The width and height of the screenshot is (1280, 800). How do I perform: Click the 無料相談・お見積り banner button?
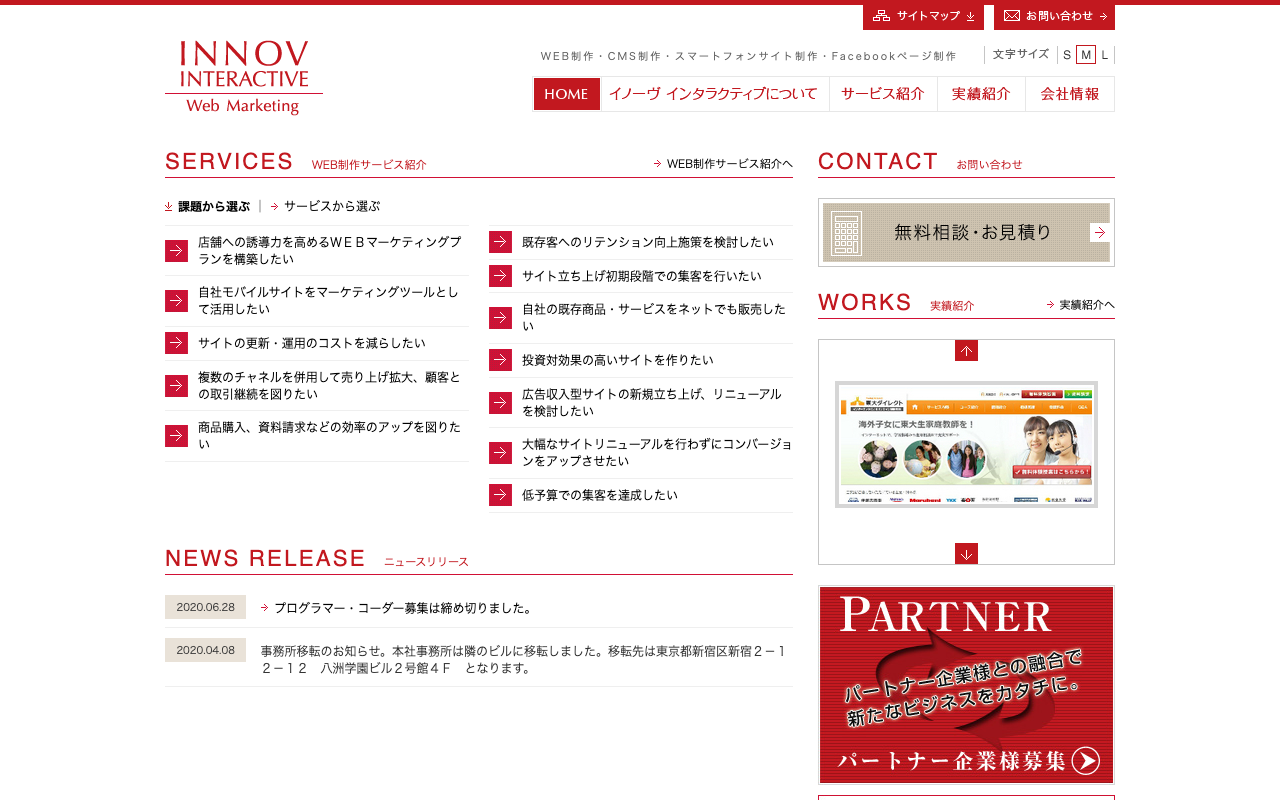[966, 233]
